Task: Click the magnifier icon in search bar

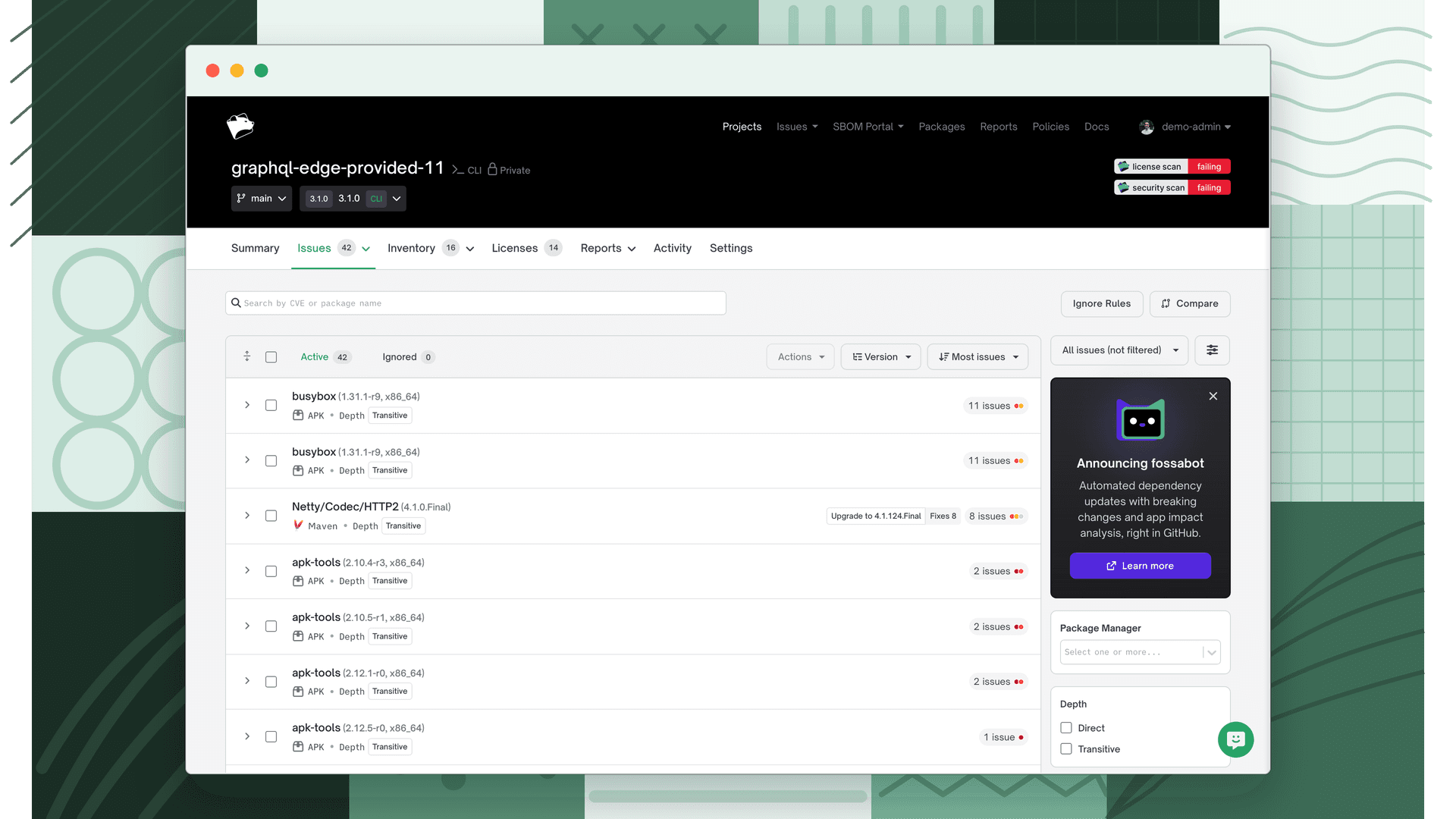Action: tap(236, 303)
